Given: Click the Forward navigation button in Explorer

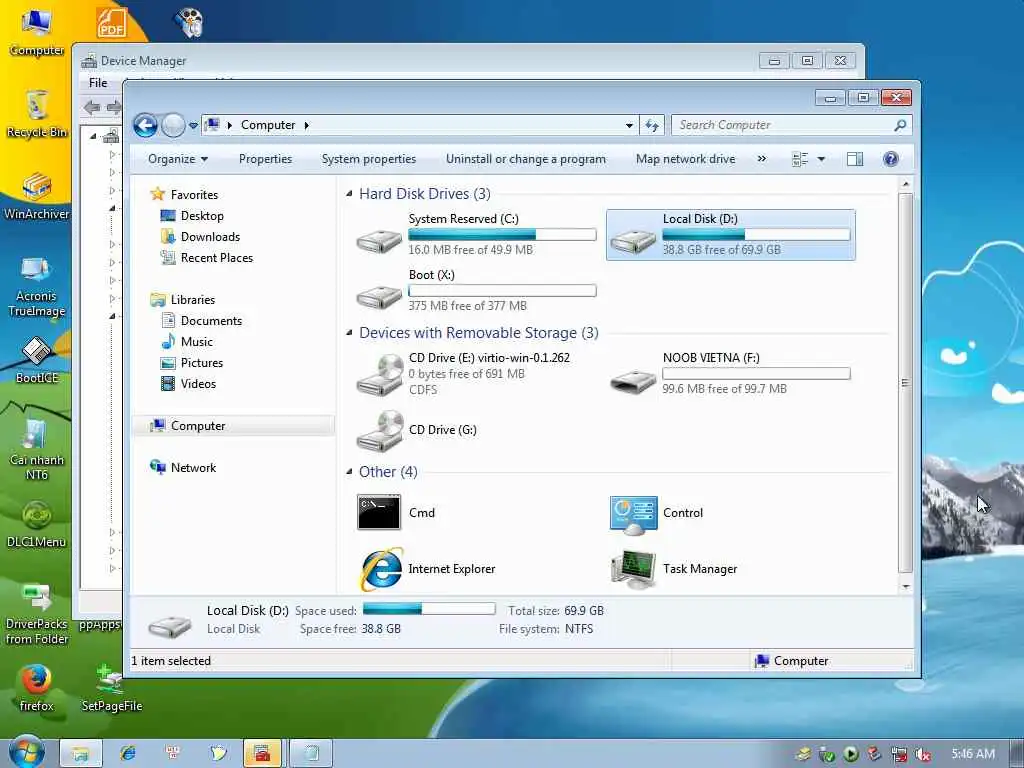Looking at the screenshot, I should coord(173,125).
